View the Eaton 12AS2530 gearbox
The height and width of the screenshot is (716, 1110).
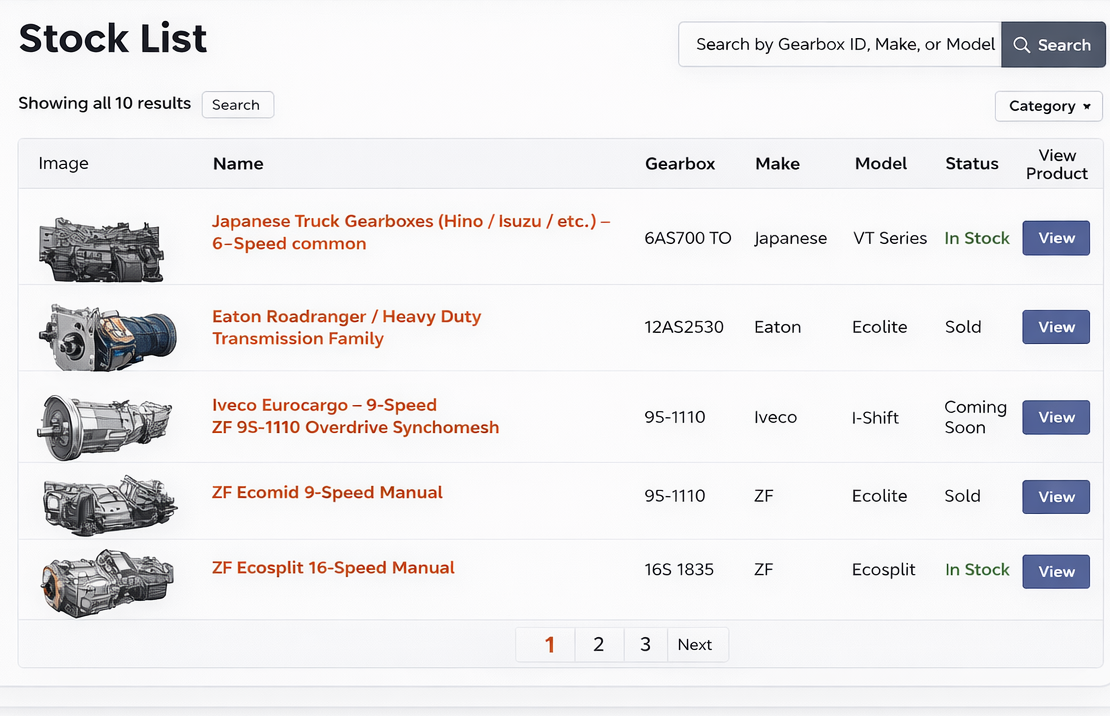point(1055,327)
